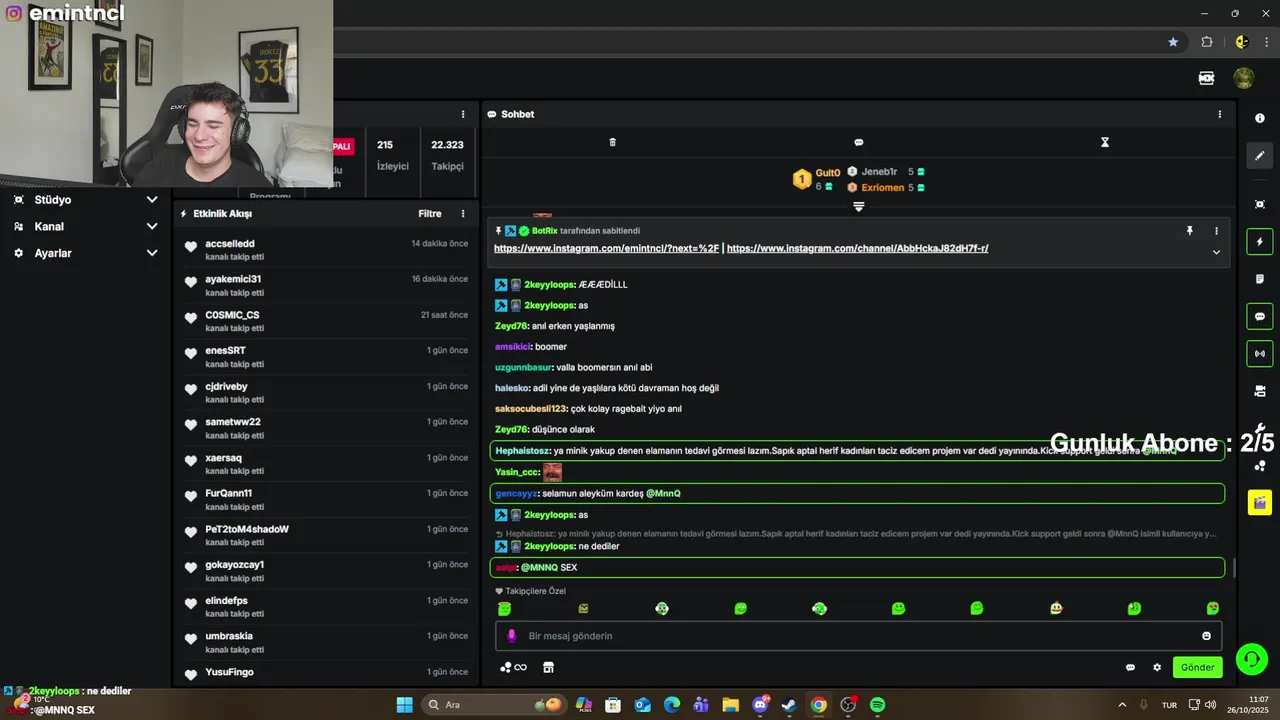Screen dimensions: 1280x720
Task: Click the green headset support button
Action: point(1251,658)
